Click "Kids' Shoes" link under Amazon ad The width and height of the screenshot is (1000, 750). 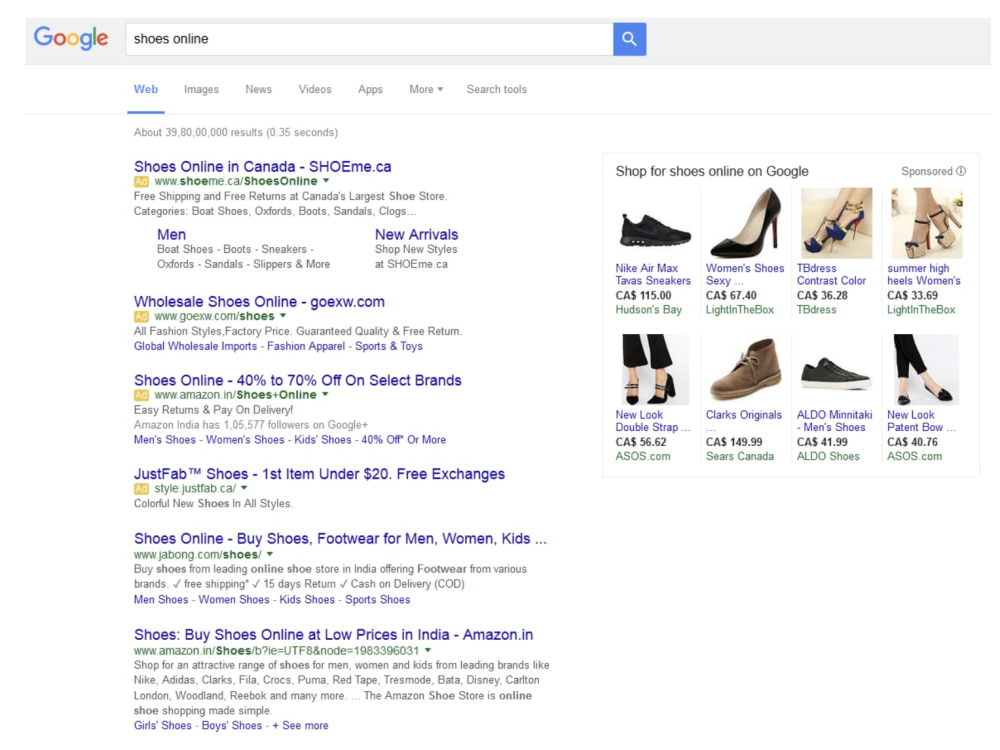click(323, 440)
